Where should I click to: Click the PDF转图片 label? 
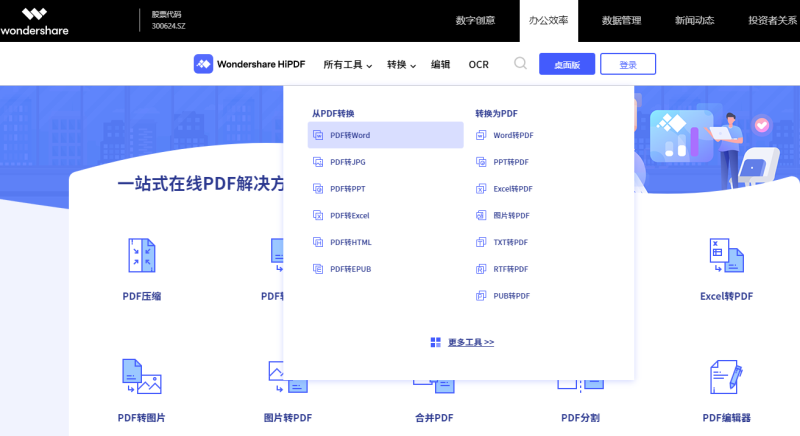click(141, 418)
